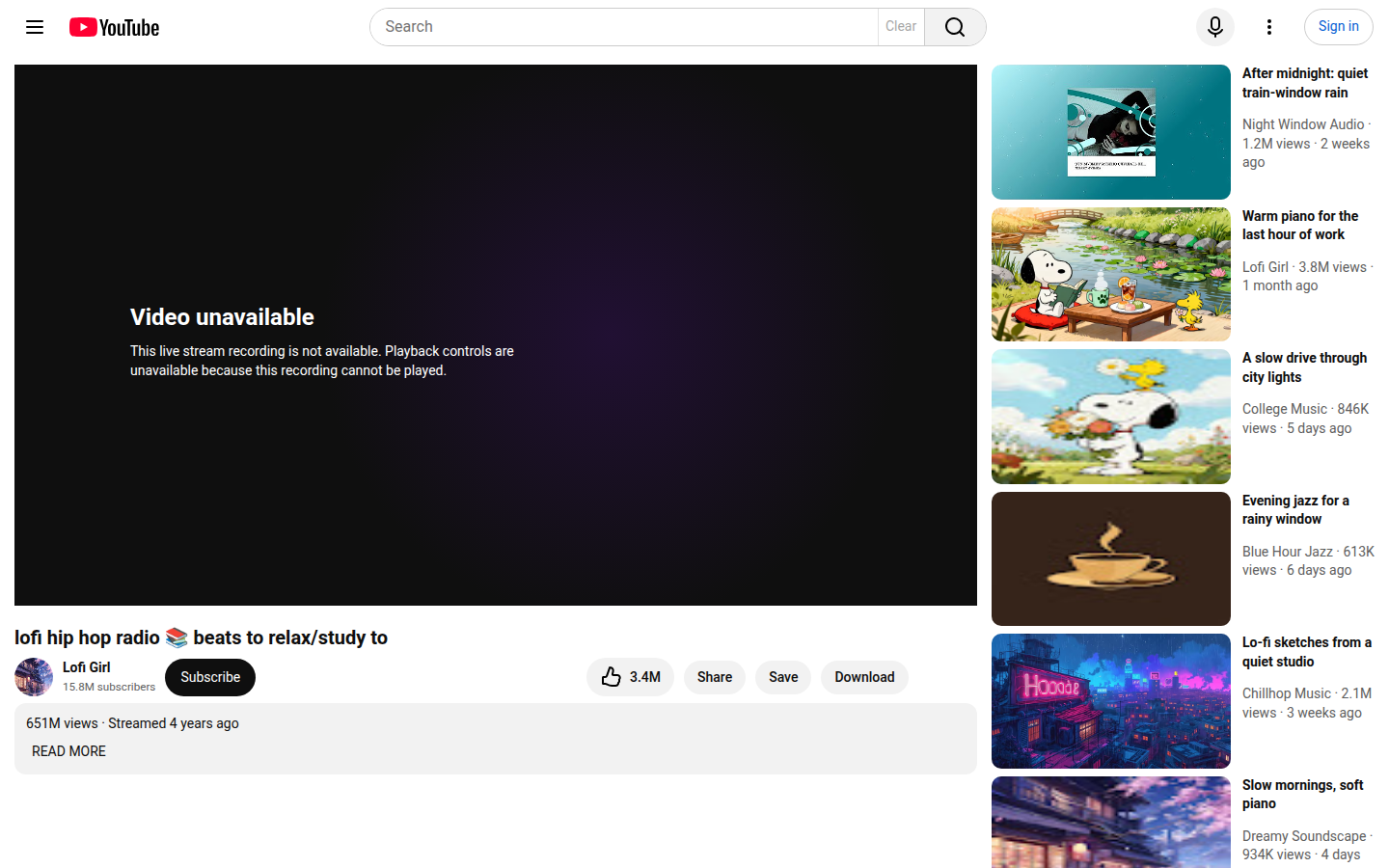Screen dimensions: 1389x868
Task: Open thumbnail for Slow mornings, soft piano
Action: (x=1111, y=823)
